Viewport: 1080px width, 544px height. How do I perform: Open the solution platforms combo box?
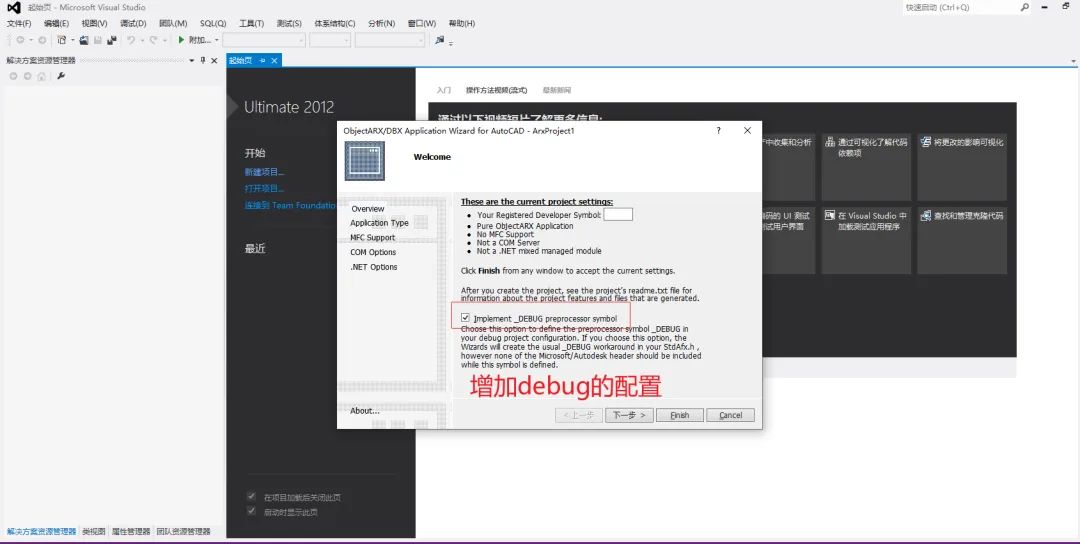(330, 41)
